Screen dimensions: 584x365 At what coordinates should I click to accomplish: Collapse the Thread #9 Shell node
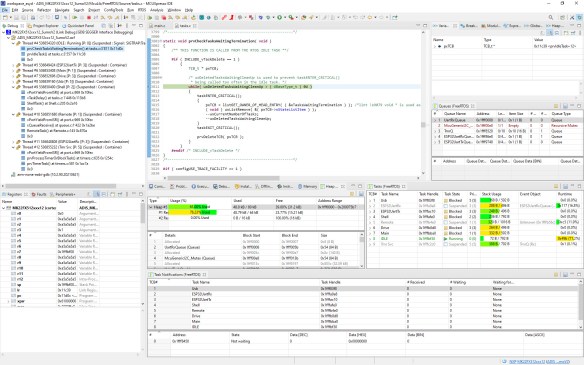[13, 87]
